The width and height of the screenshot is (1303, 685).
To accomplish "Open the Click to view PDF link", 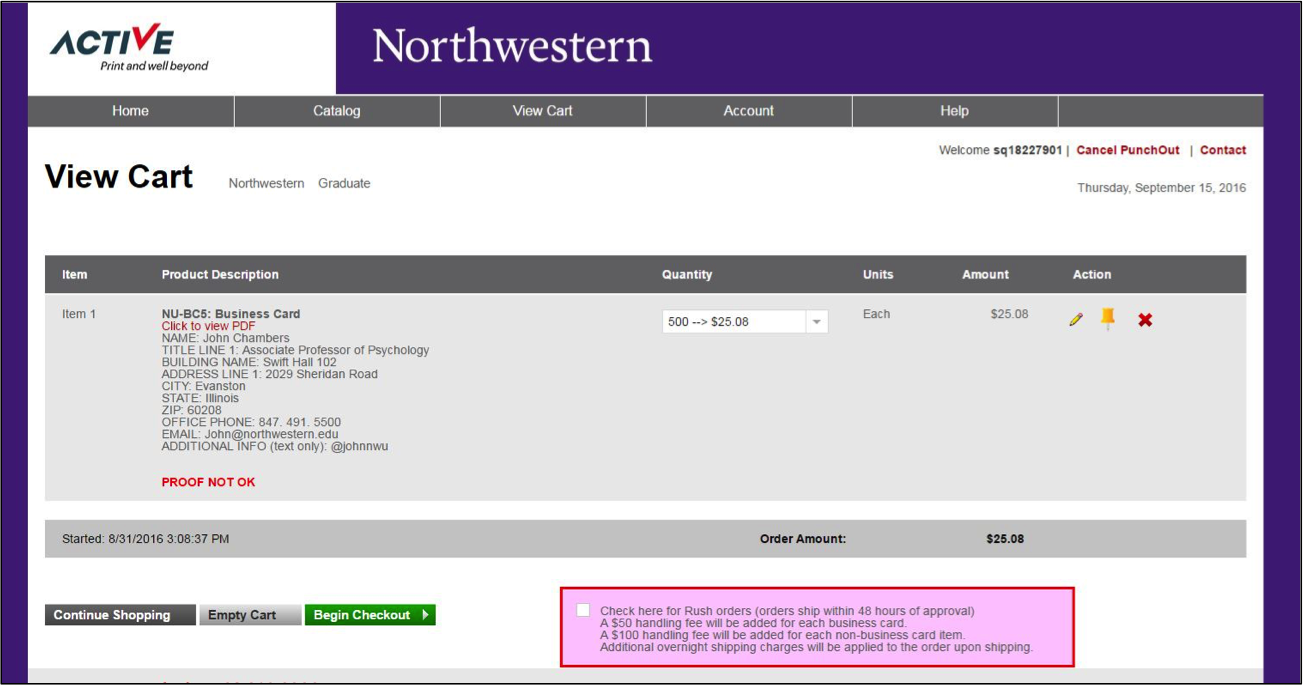I will tap(208, 326).
